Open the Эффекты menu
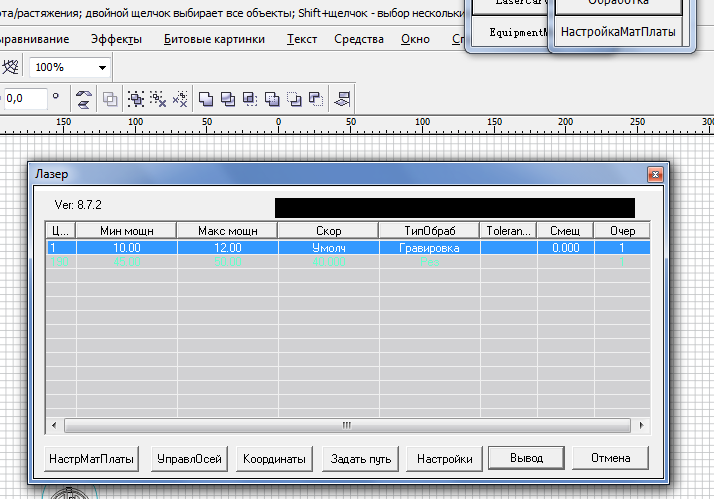This screenshot has height=499, width=714. 116,39
